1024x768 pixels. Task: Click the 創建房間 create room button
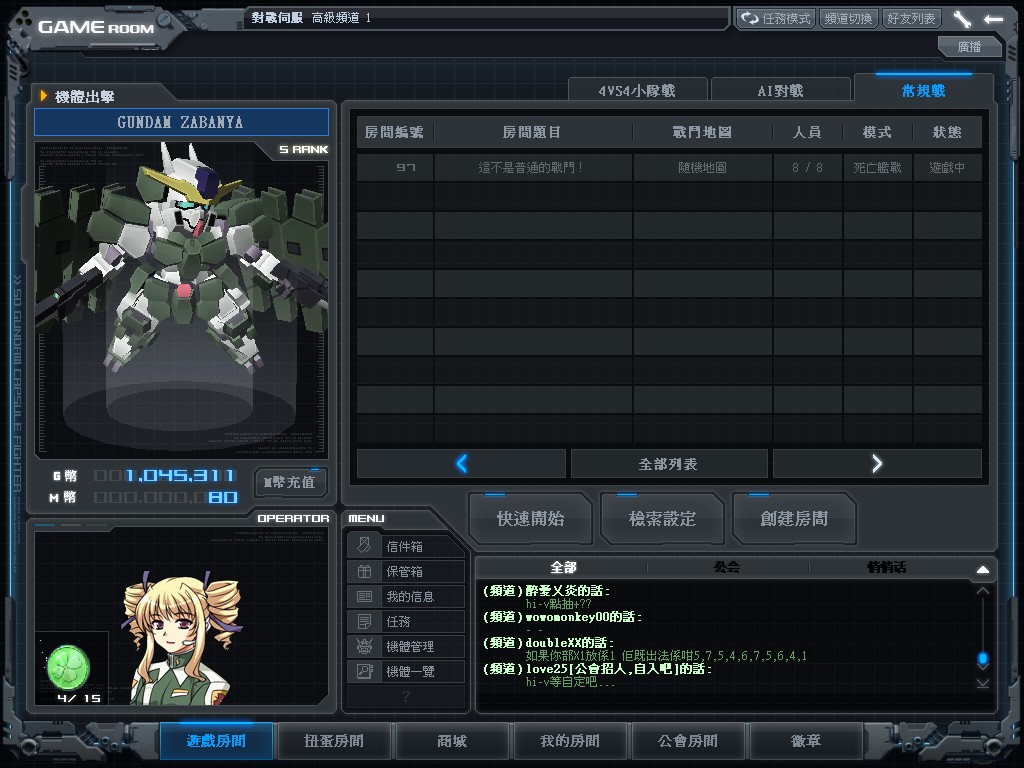(794, 519)
